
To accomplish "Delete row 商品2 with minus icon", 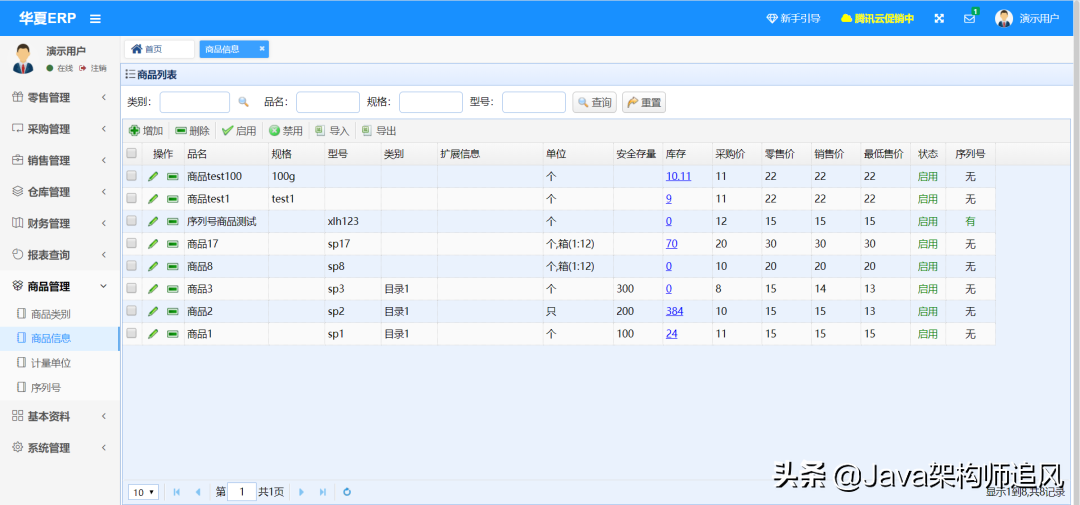I will click(173, 311).
